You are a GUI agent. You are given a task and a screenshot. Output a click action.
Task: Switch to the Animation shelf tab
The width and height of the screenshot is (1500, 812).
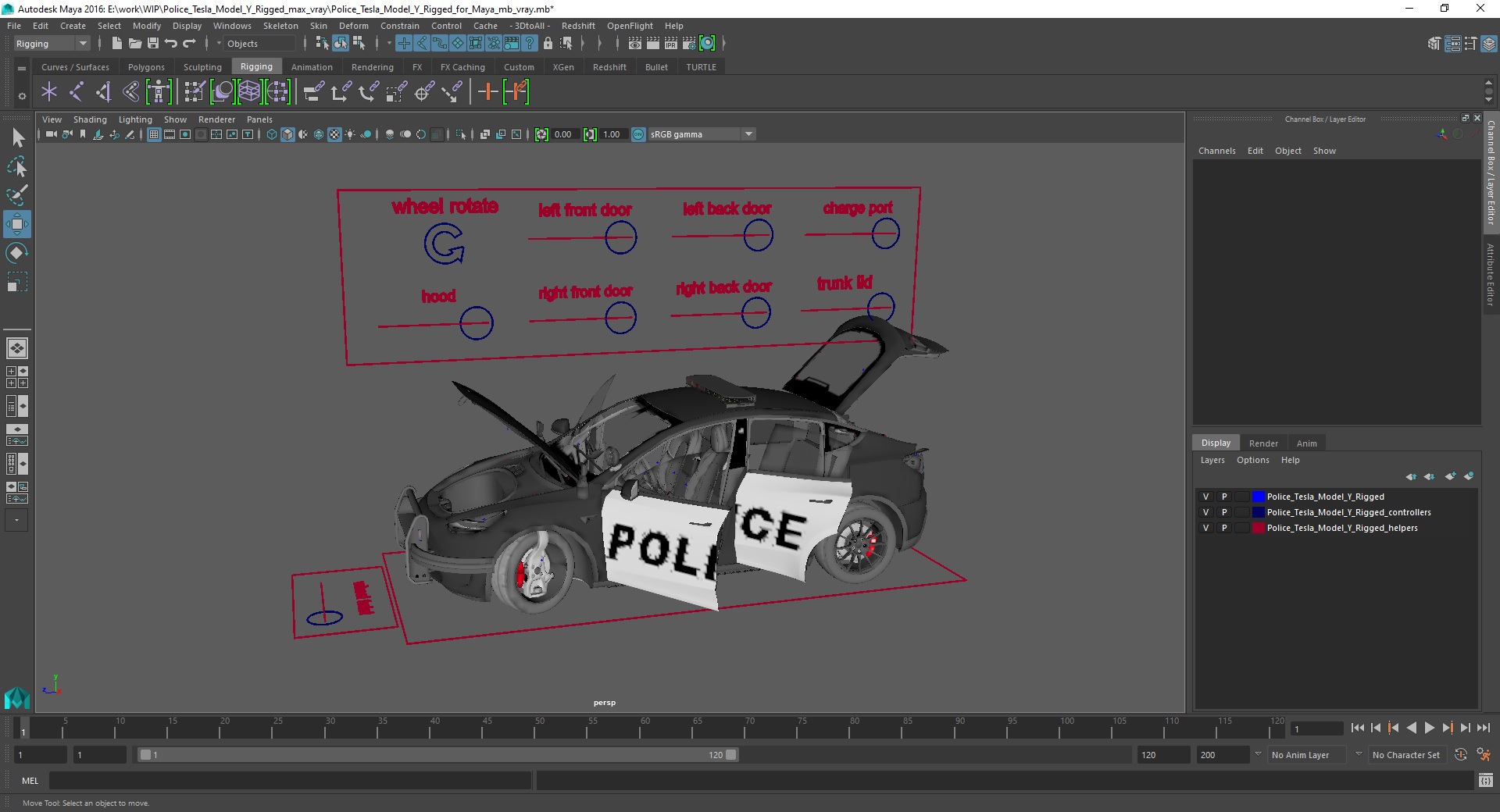312,67
